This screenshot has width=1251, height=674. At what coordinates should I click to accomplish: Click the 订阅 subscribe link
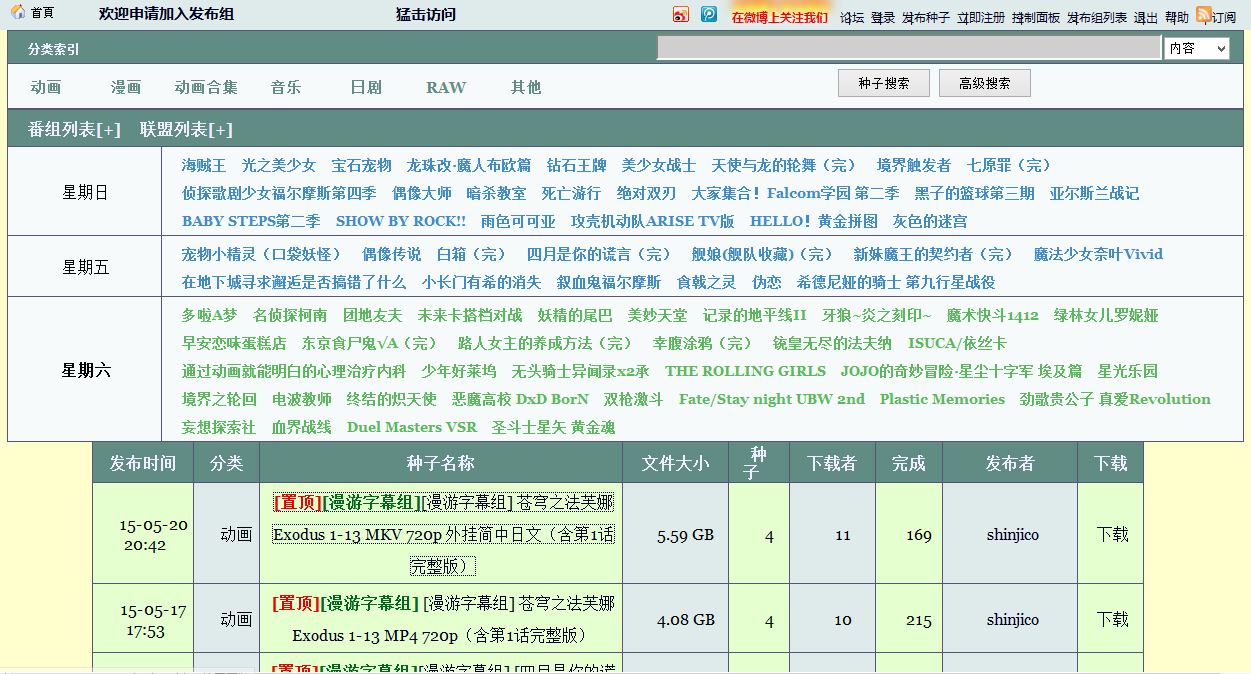coord(1224,17)
